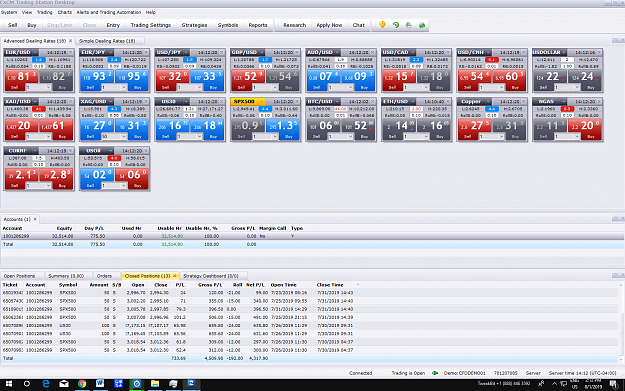
Task: Open the Windows Start menu
Action: pos(8,384)
